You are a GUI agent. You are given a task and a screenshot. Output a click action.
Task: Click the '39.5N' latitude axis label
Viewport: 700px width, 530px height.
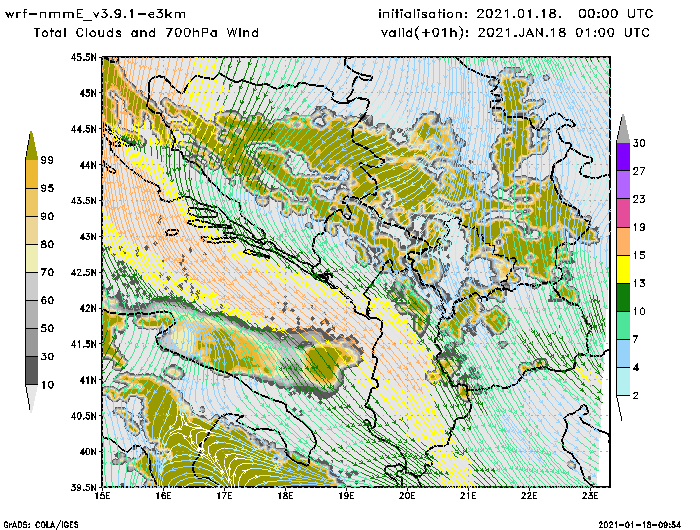(83, 487)
